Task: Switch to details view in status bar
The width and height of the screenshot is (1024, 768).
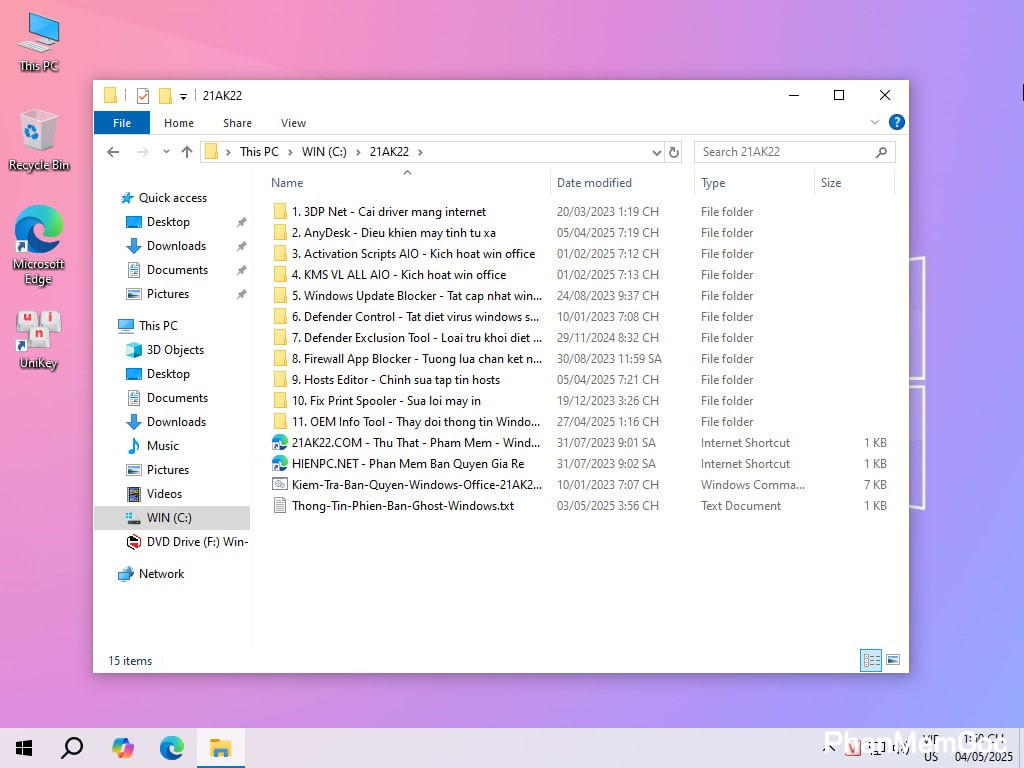Action: (x=871, y=660)
